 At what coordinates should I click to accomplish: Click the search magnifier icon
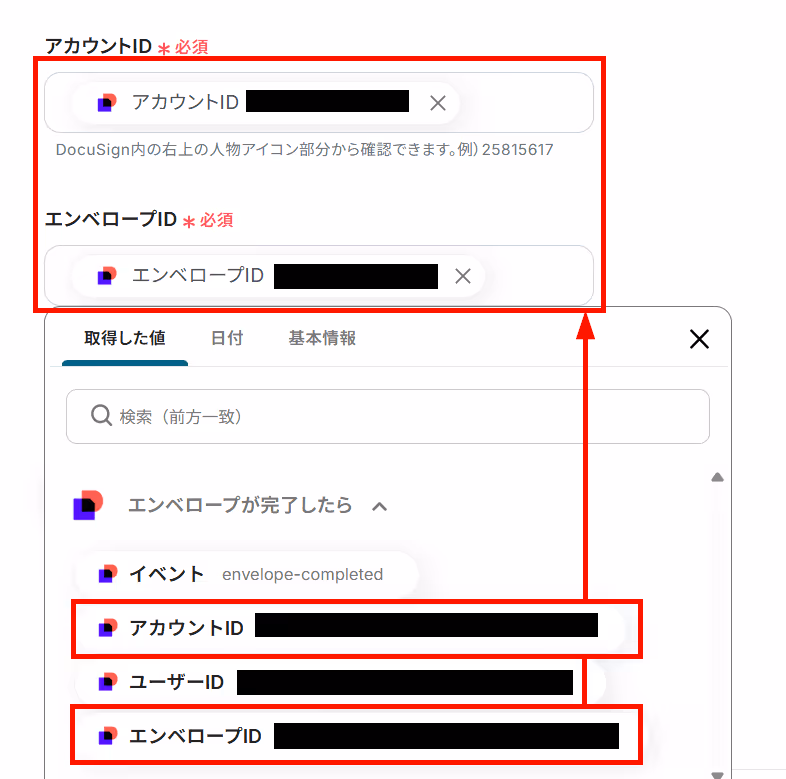click(101, 416)
